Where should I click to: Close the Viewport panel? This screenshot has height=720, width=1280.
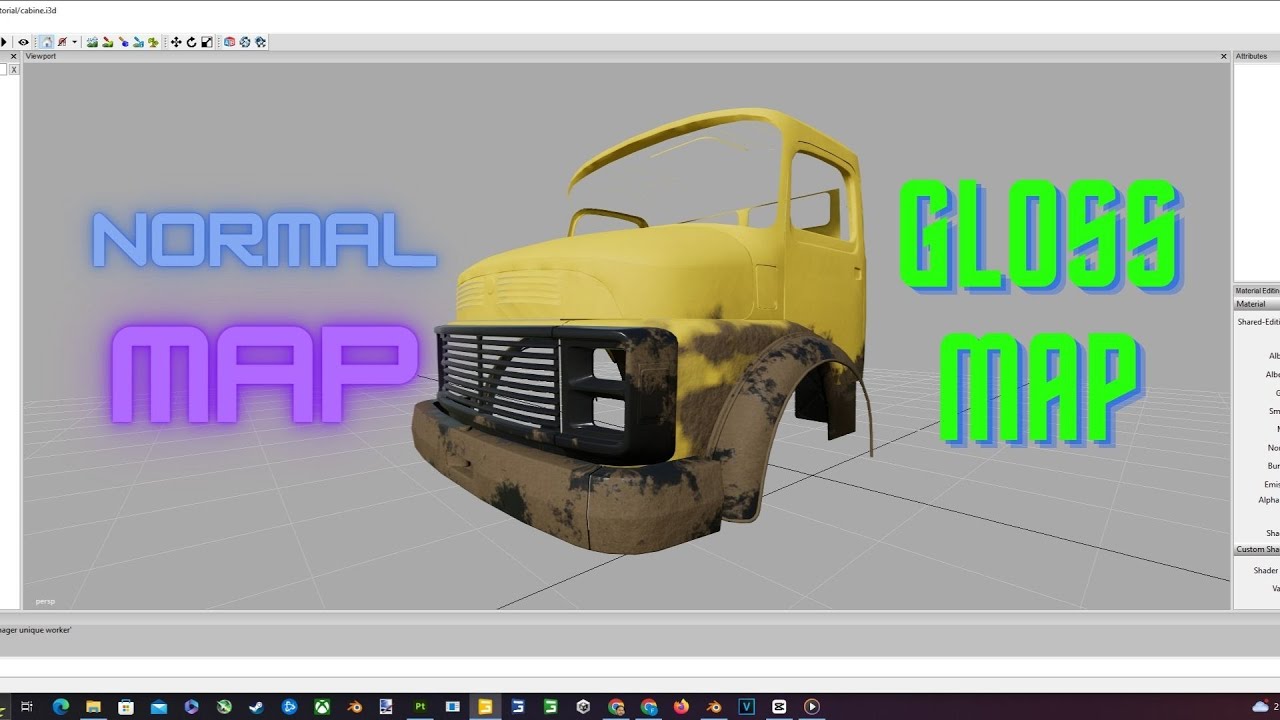click(x=1223, y=57)
